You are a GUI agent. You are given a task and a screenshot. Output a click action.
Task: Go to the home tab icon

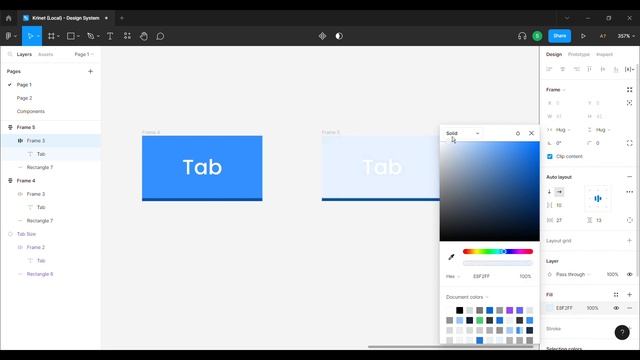point(9,18)
